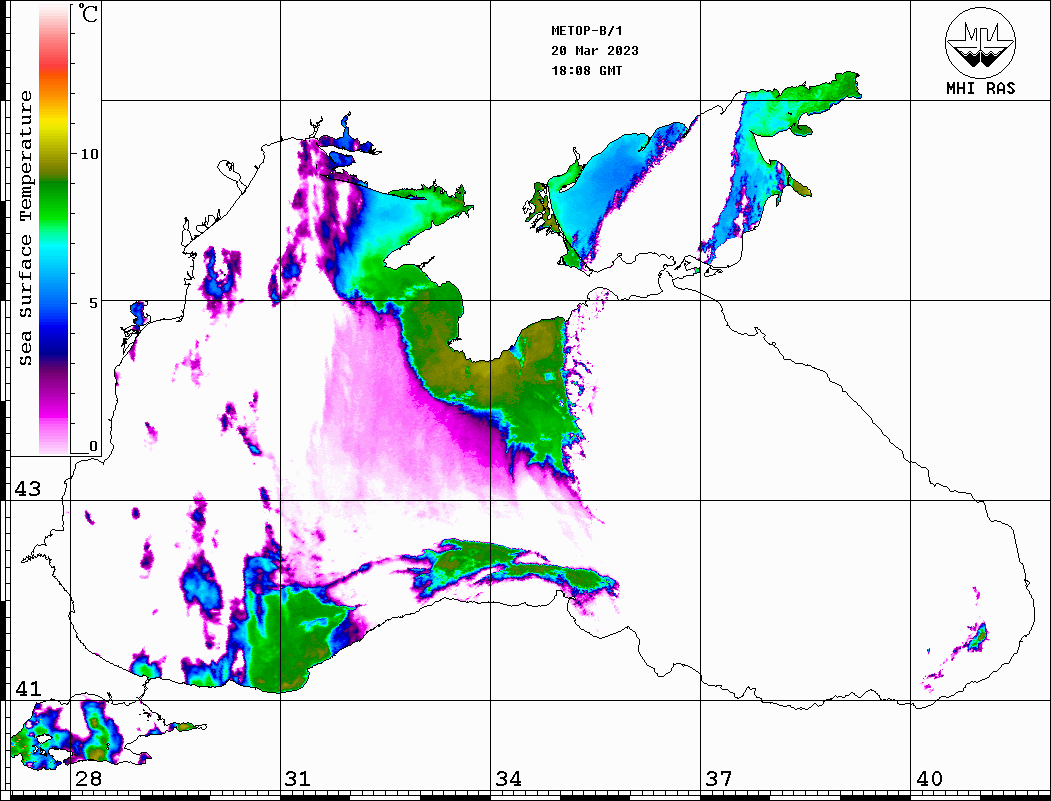Viewport: 1051px width, 801px height.
Task: Click the color scale value '5'
Action: (94, 303)
